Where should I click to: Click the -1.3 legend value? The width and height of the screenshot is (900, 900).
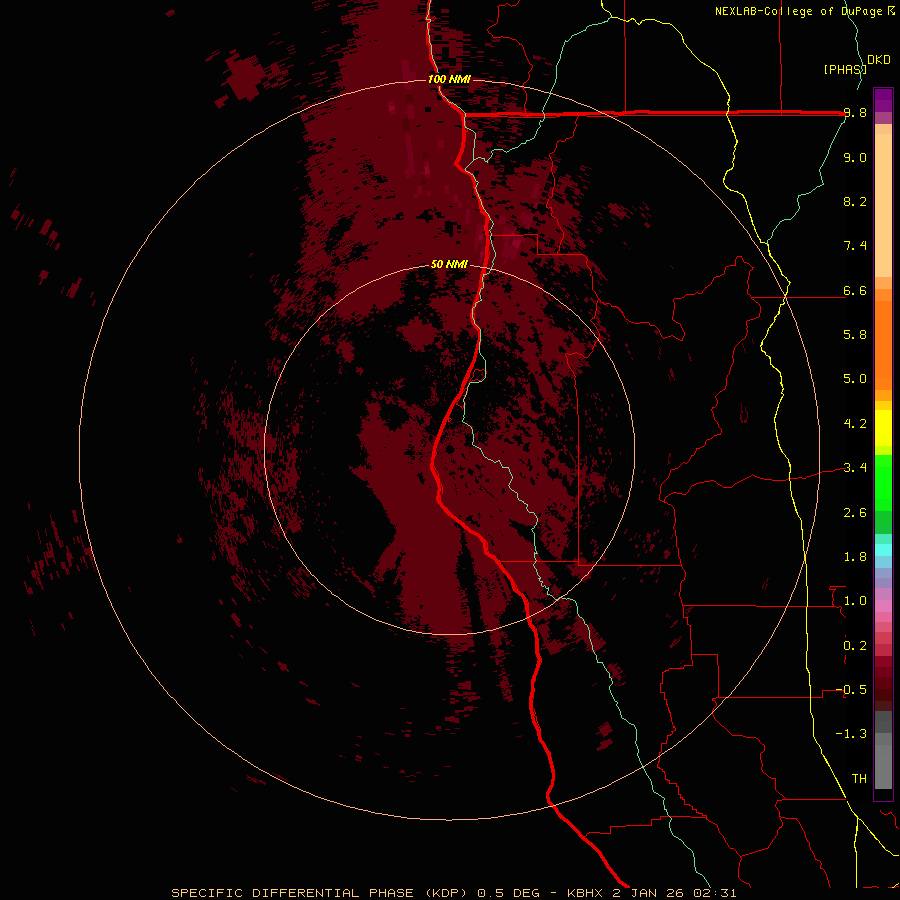pyautogui.click(x=851, y=734)
